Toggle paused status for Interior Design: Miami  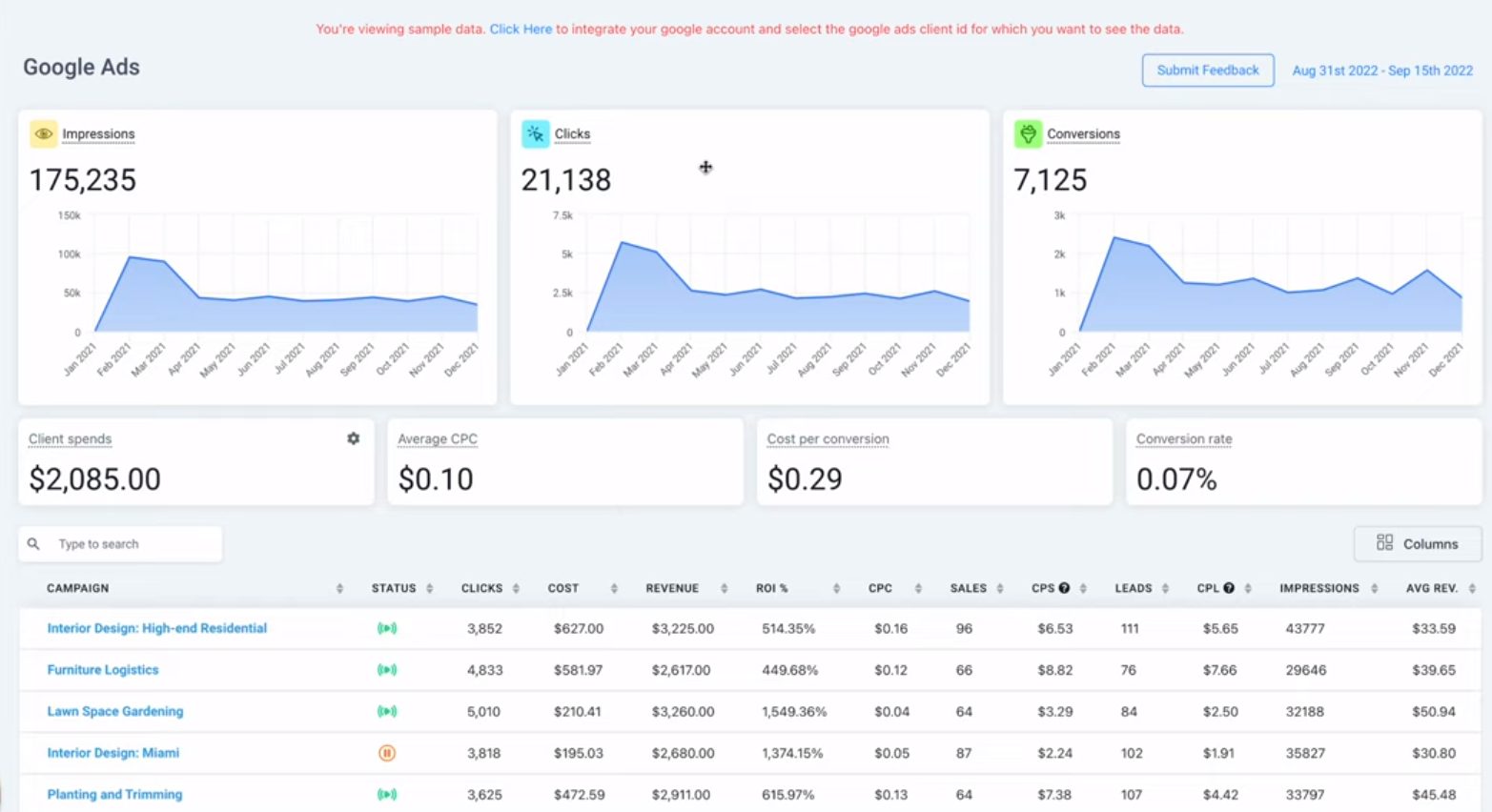387,753
